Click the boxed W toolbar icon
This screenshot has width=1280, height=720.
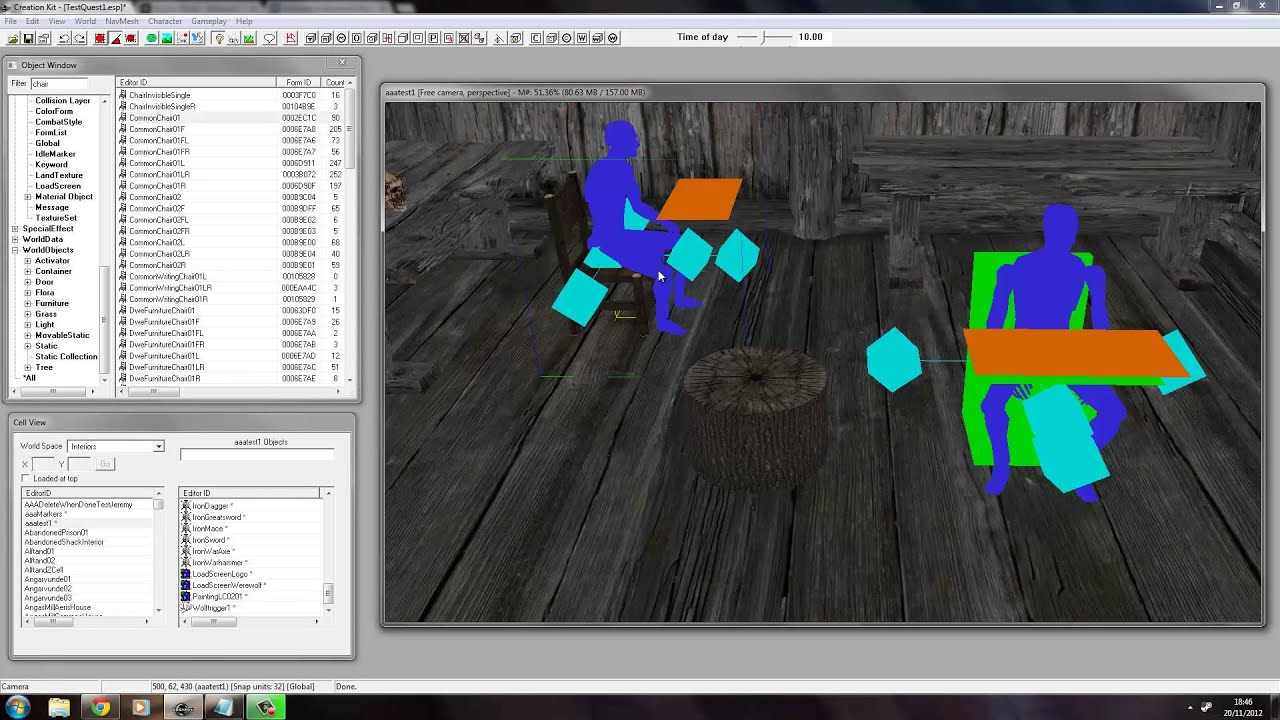coord(582,38)
